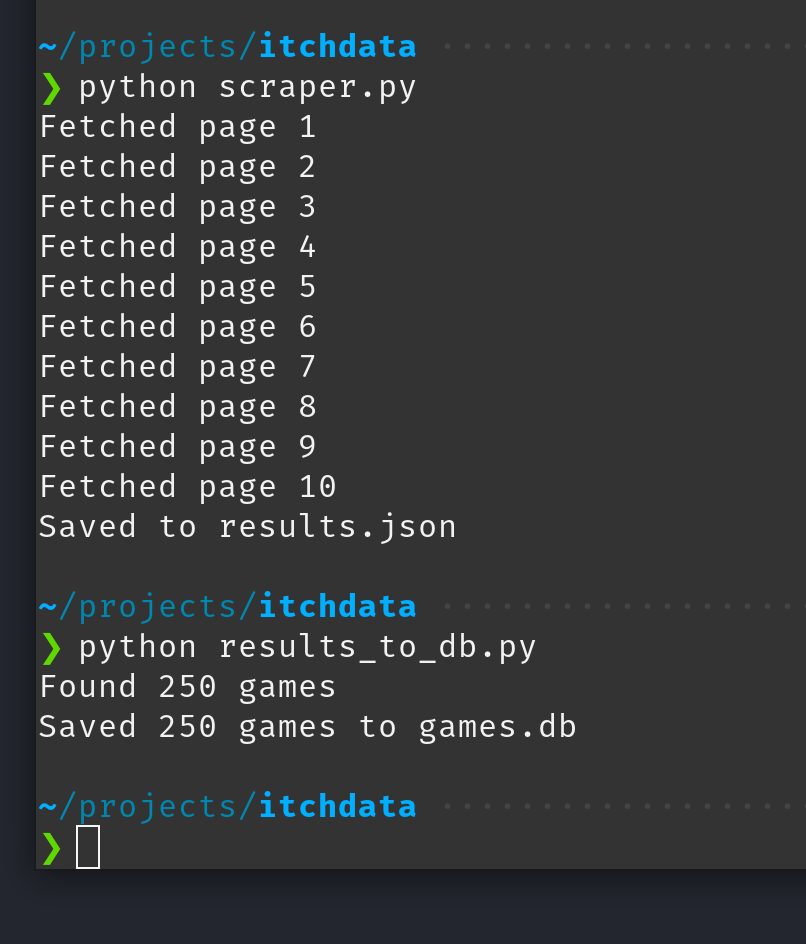Click 'Saved 250 games to games.db' line
Image resolution: width=806 pixels, height=944 pixels.
pyautogui.click(x=308, y=727)
